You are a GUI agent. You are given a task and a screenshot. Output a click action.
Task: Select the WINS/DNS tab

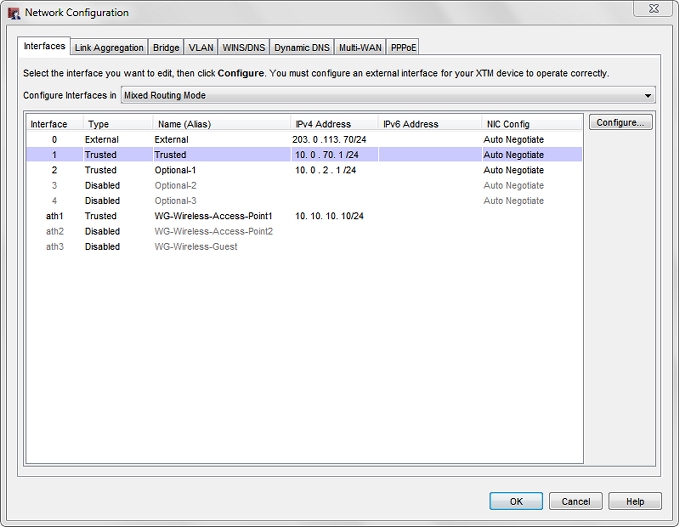(243, 48)
